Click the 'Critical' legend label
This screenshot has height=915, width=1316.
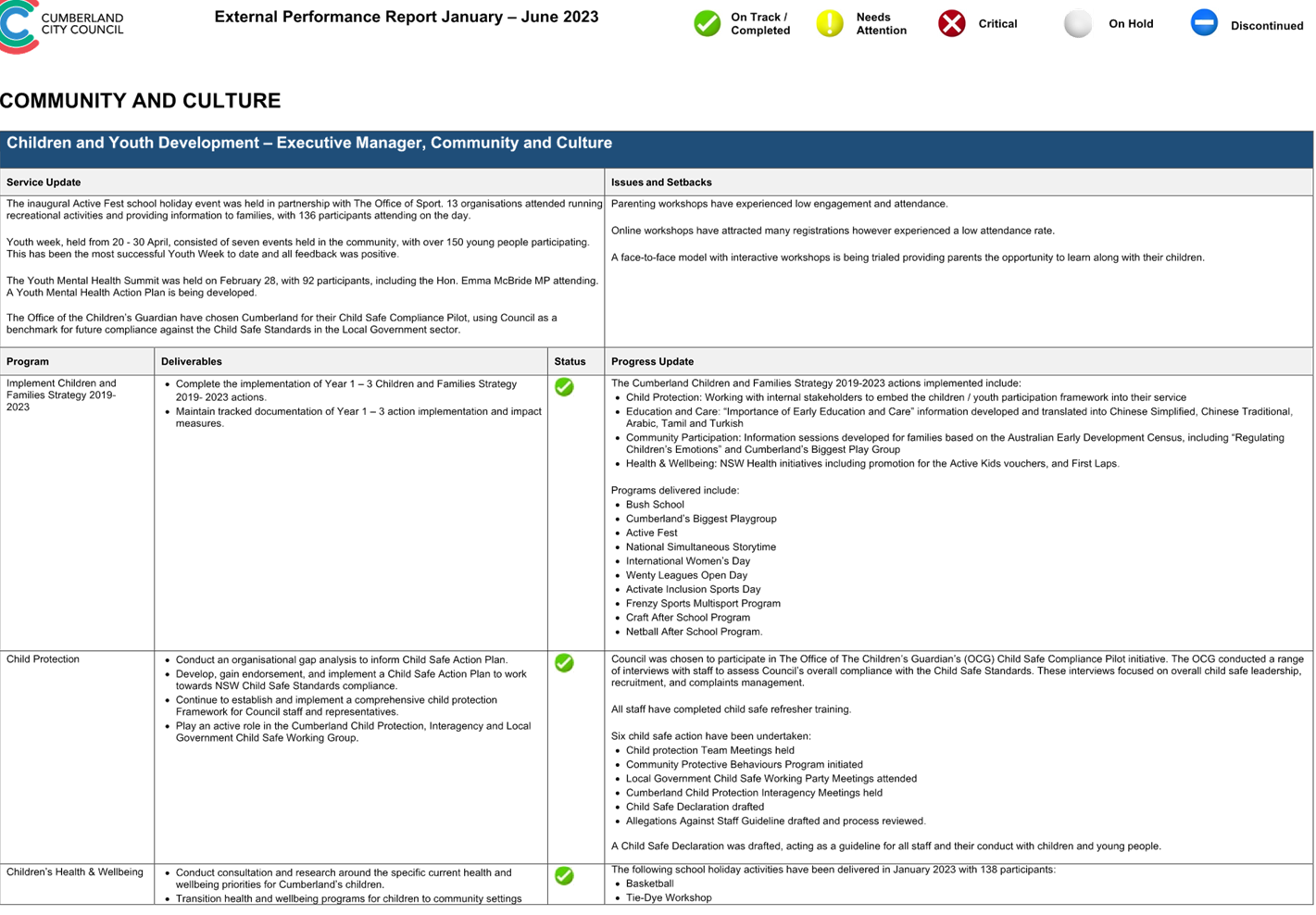tap(997, 24)
